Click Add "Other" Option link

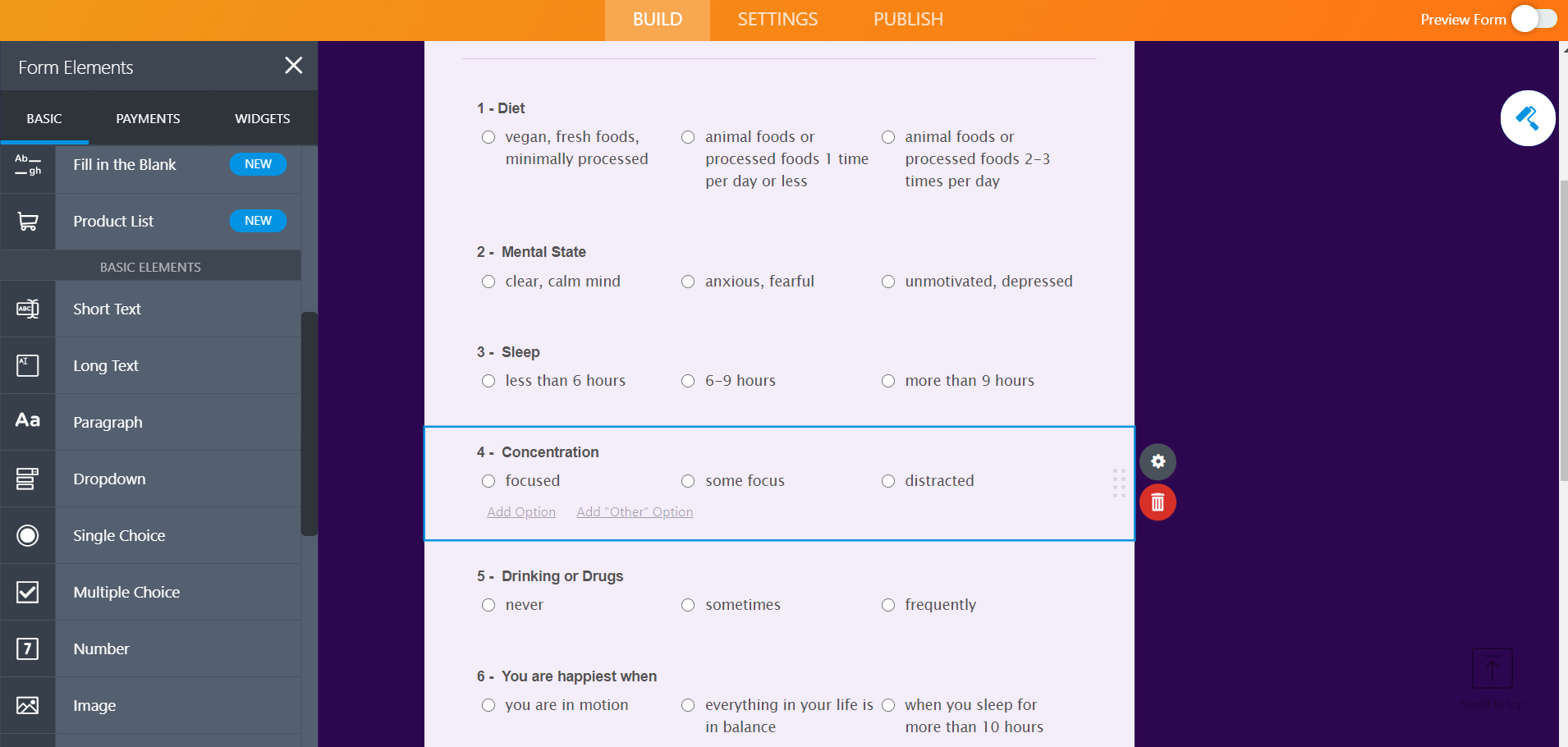(x=635, y=512)
